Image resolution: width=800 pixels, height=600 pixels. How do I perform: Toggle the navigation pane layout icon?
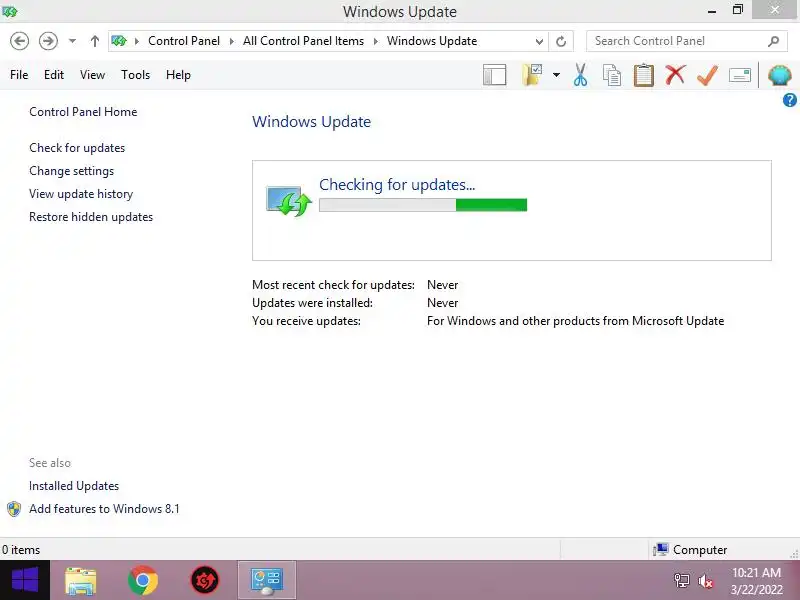click(494, 75)
